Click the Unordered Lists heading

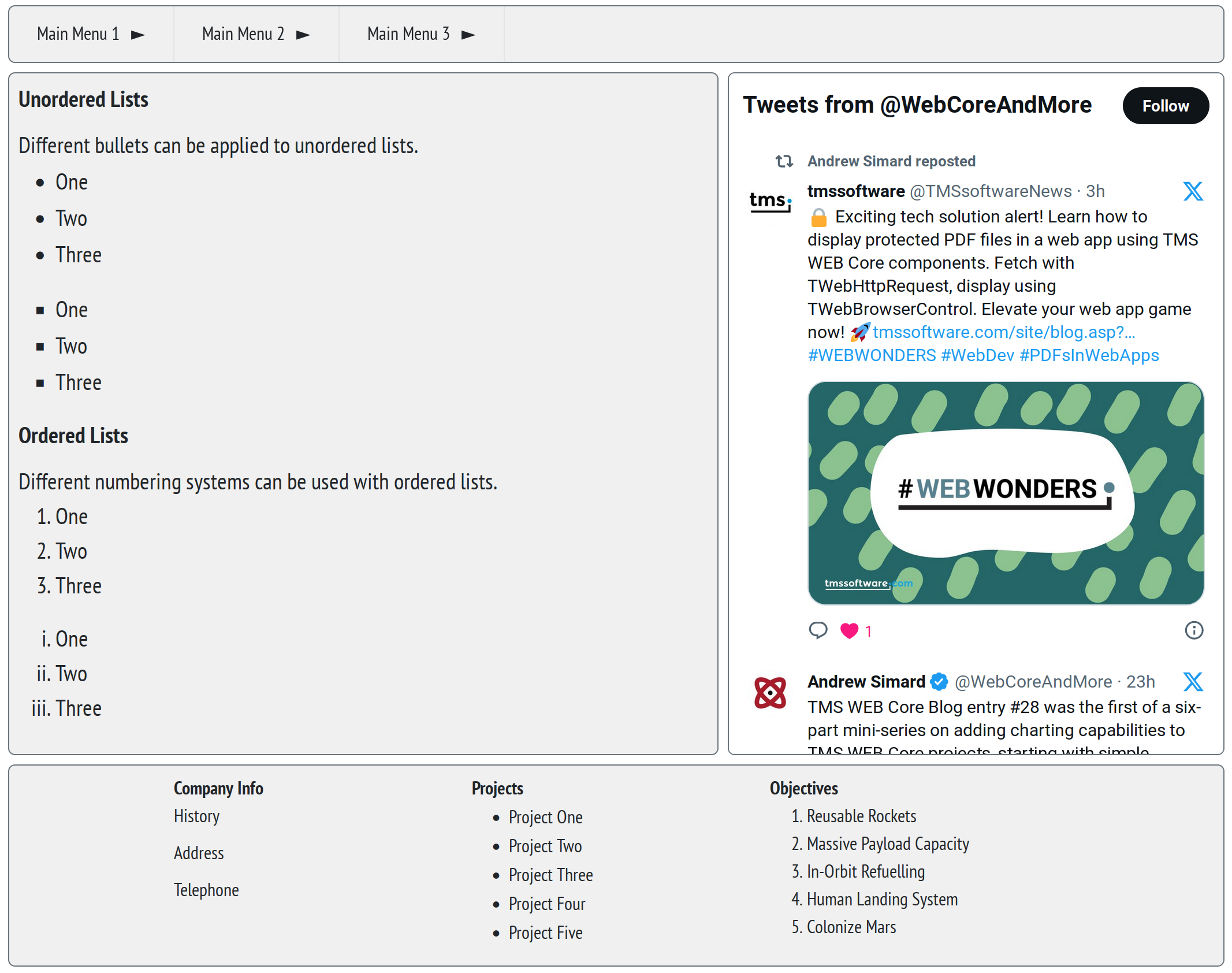click(x=83, y=100)
